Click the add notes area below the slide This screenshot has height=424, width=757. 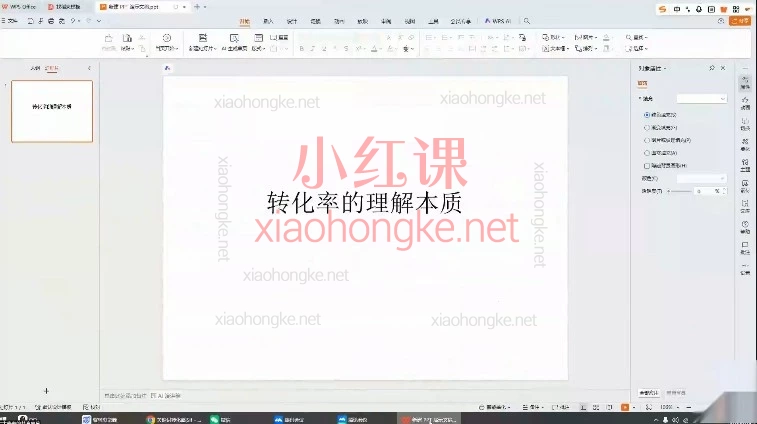point(125,396)
